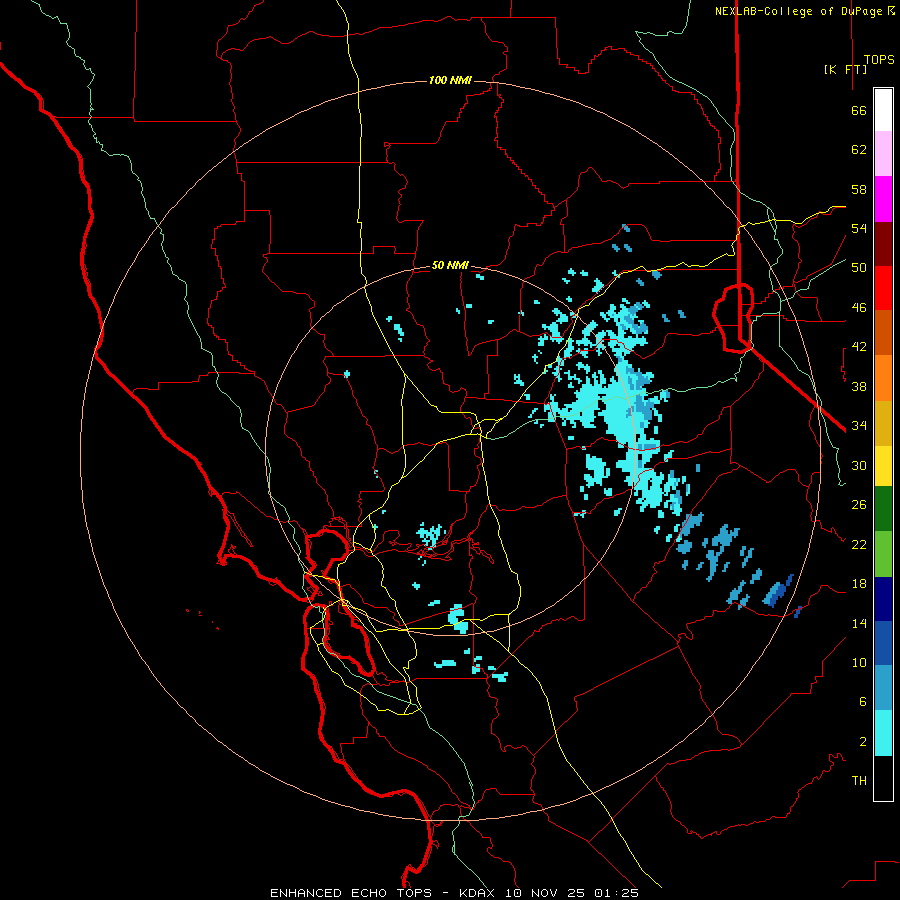900x900 pixels.
Task: Select the light green 26 kft legend swatch
Action: (x=883, y=553)
